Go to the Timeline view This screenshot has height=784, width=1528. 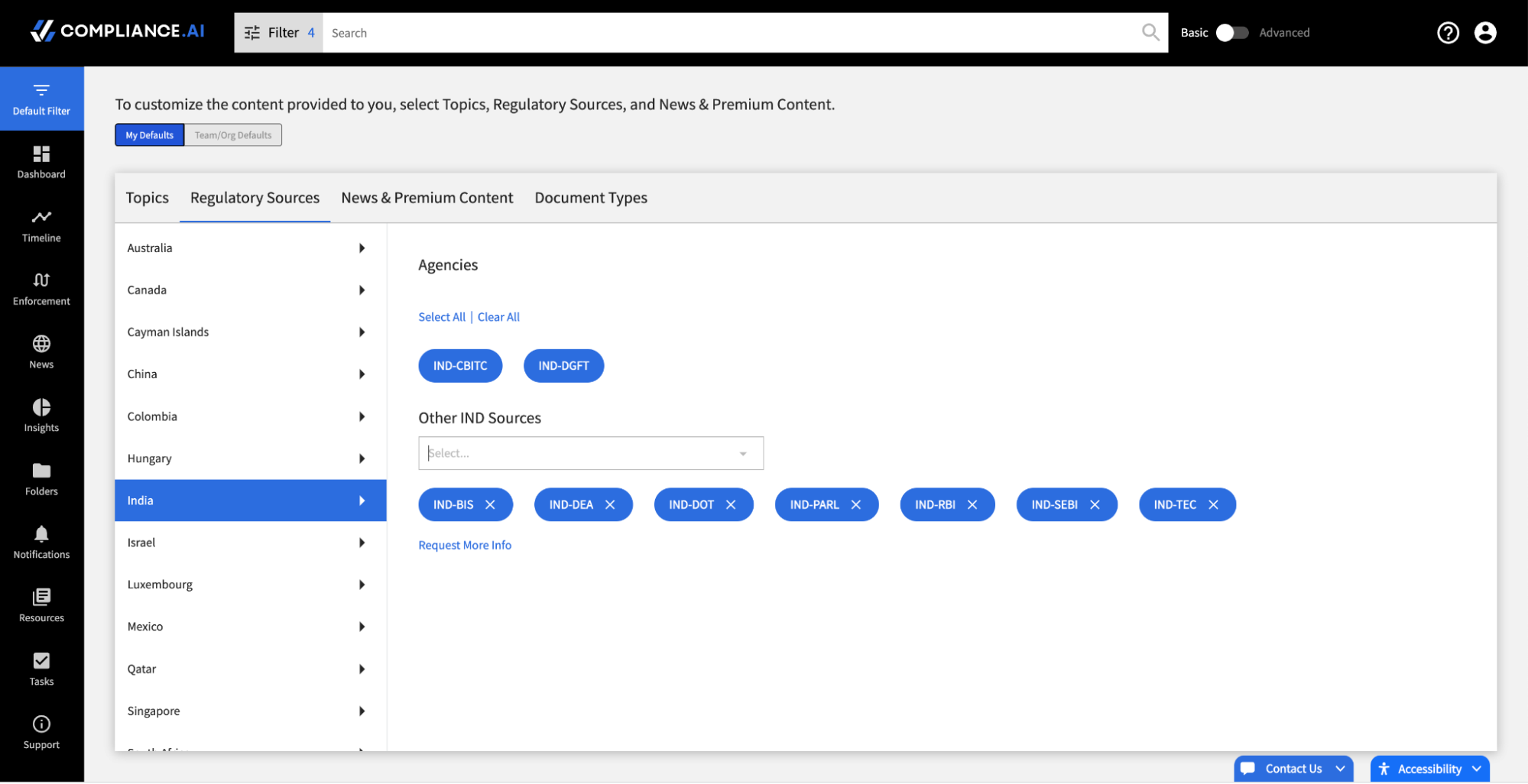coord(41,225)
